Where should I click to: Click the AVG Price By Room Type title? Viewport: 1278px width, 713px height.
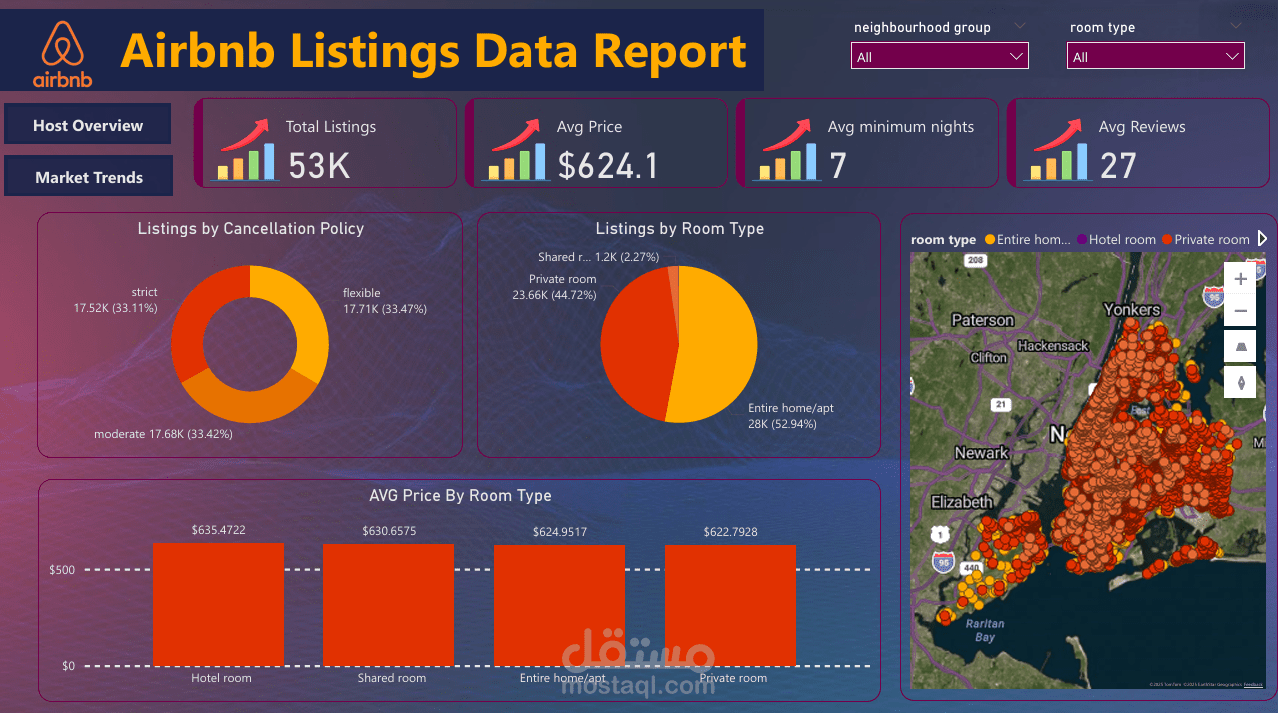(460, 495)
